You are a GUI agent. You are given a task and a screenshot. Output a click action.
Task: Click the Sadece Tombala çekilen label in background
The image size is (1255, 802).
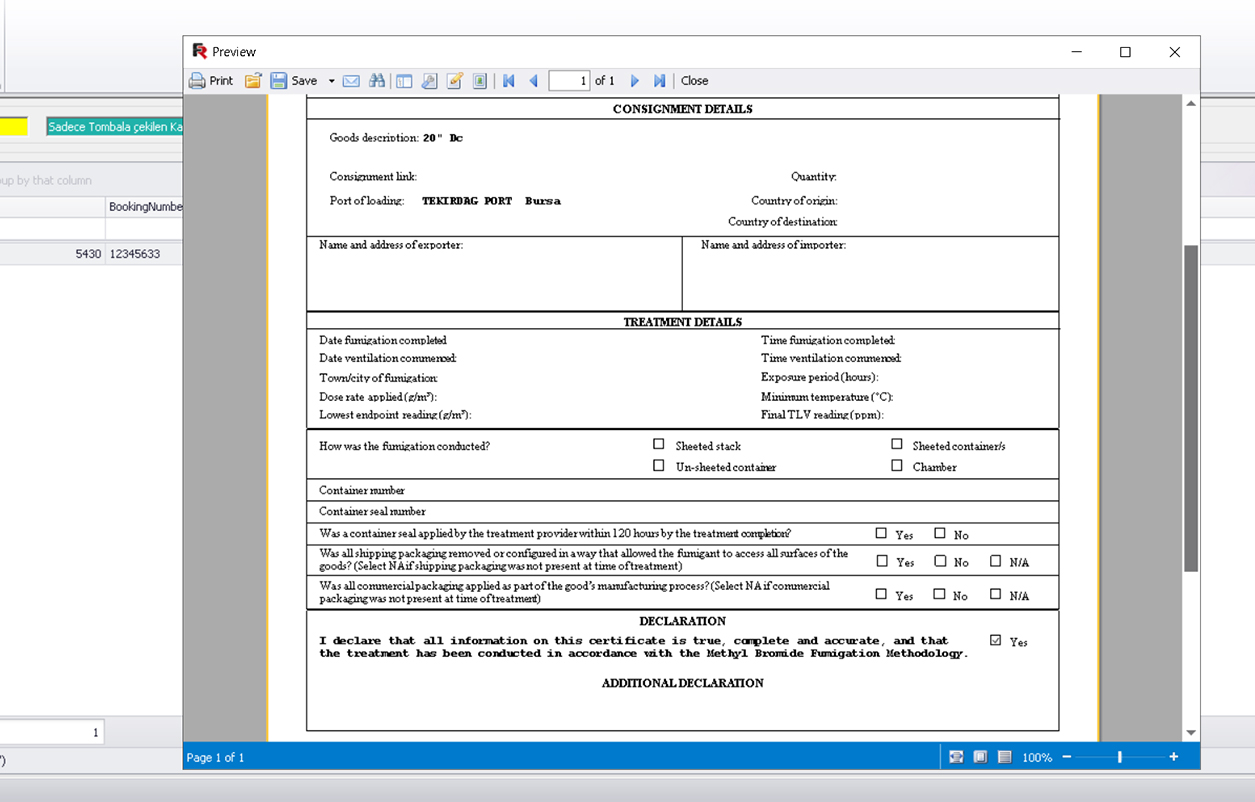tap(115, 127)
